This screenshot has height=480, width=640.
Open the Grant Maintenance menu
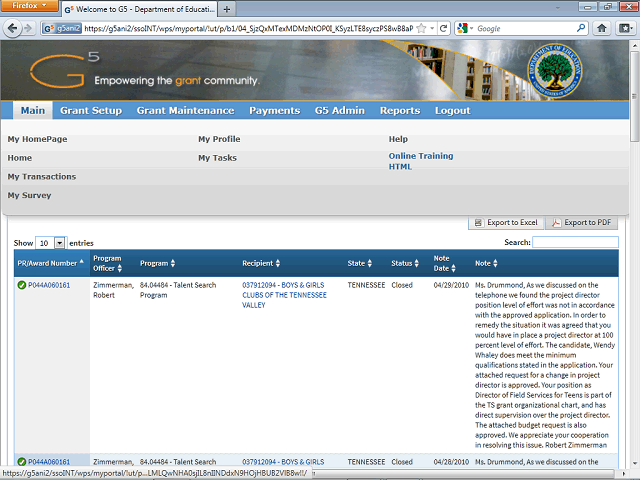tap(186, 111)
